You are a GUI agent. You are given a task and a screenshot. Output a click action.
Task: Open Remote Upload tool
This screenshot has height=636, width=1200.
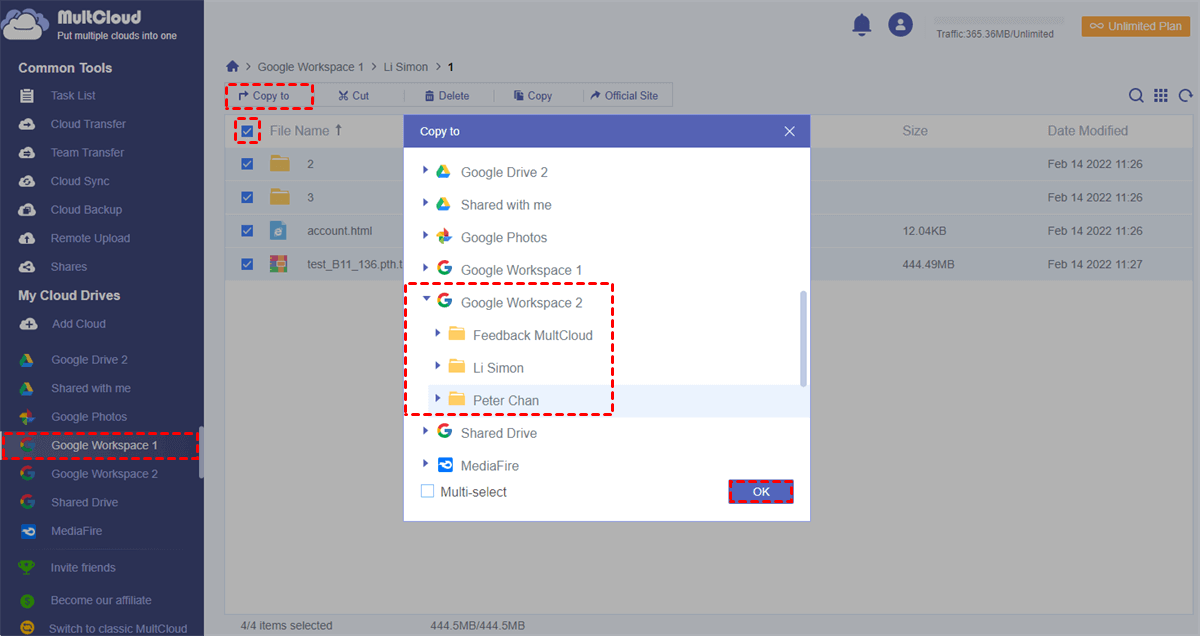(x=90, y=238)
